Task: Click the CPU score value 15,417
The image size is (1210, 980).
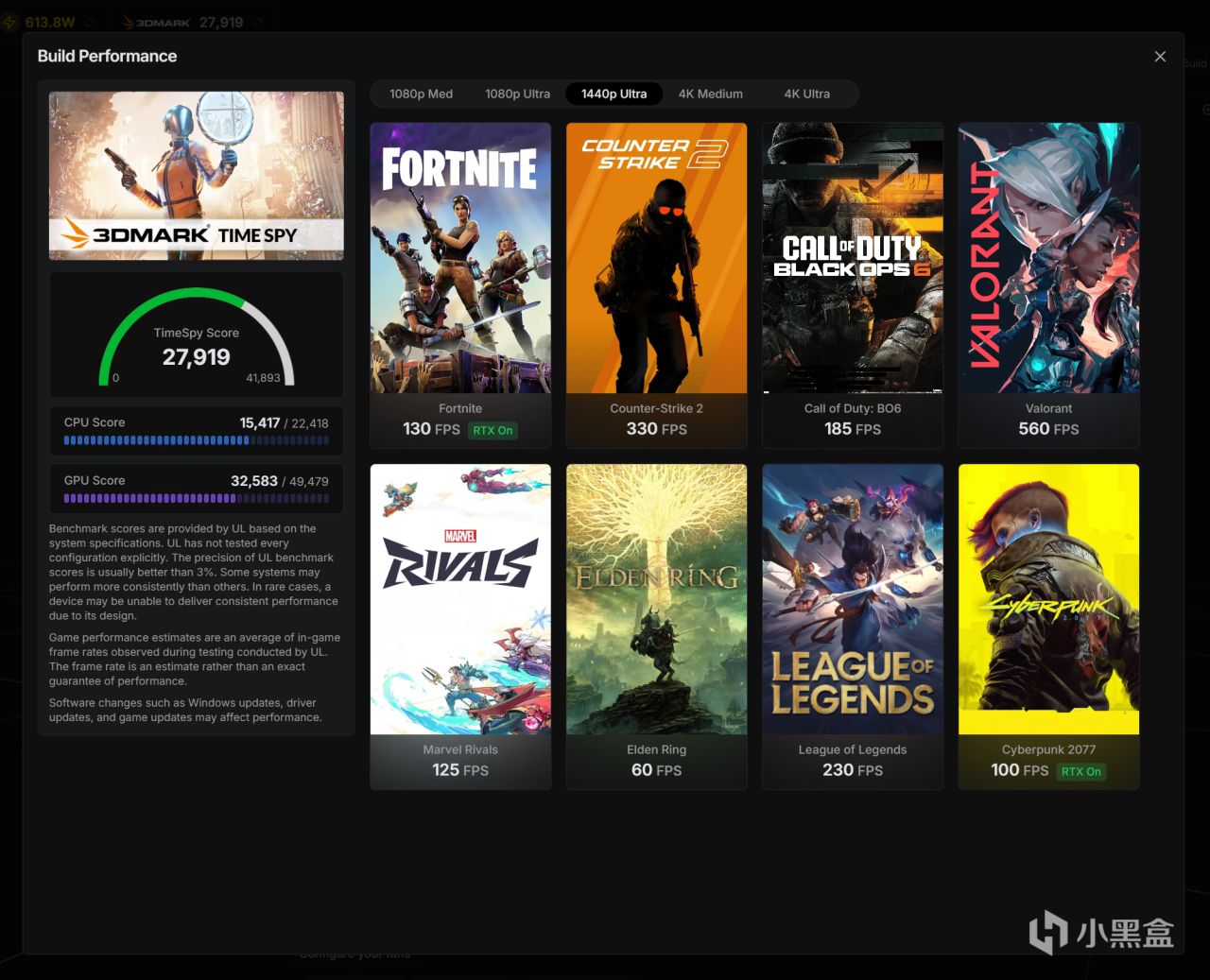Action: (259, 422)
